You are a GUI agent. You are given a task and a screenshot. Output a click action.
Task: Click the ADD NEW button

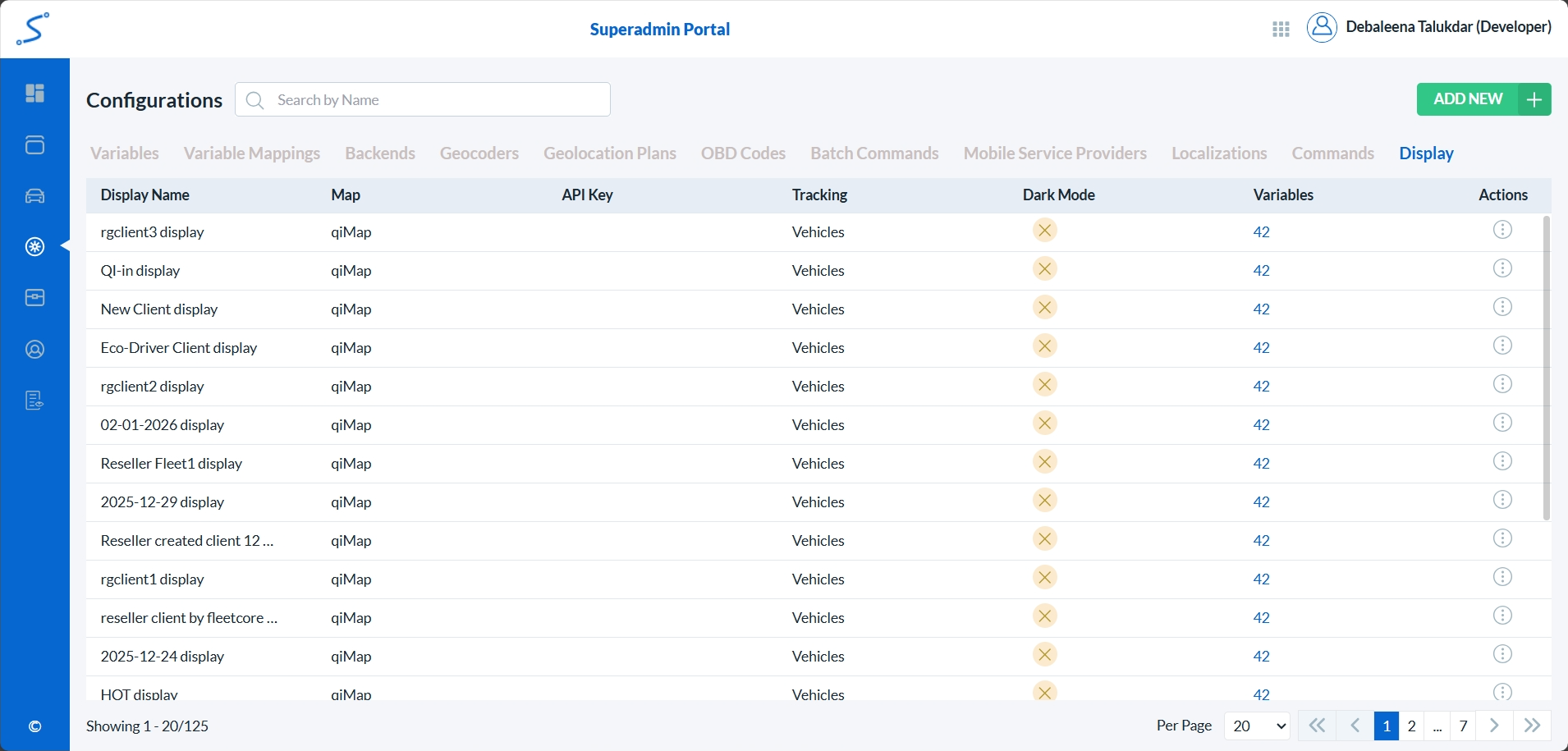(1483, 99)
